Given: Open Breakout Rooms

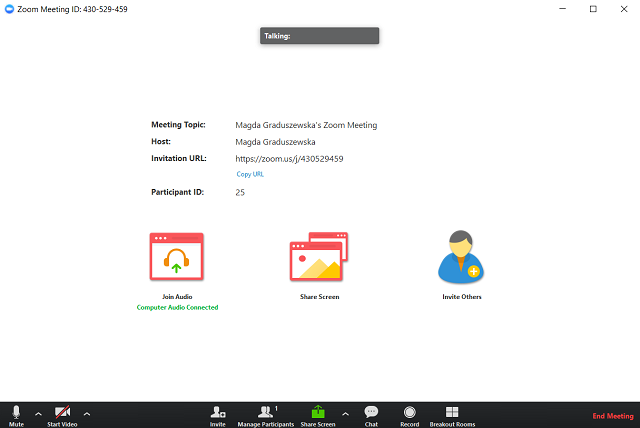Looking at the screenshot, I should pos(452,412).
